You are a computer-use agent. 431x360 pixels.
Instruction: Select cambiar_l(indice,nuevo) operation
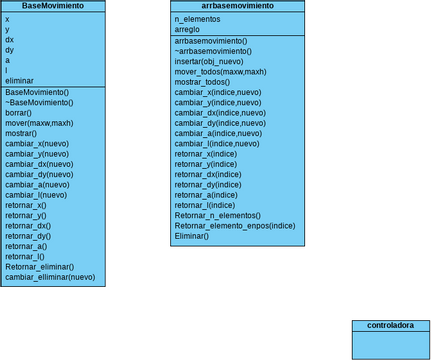tap(217, 144)
